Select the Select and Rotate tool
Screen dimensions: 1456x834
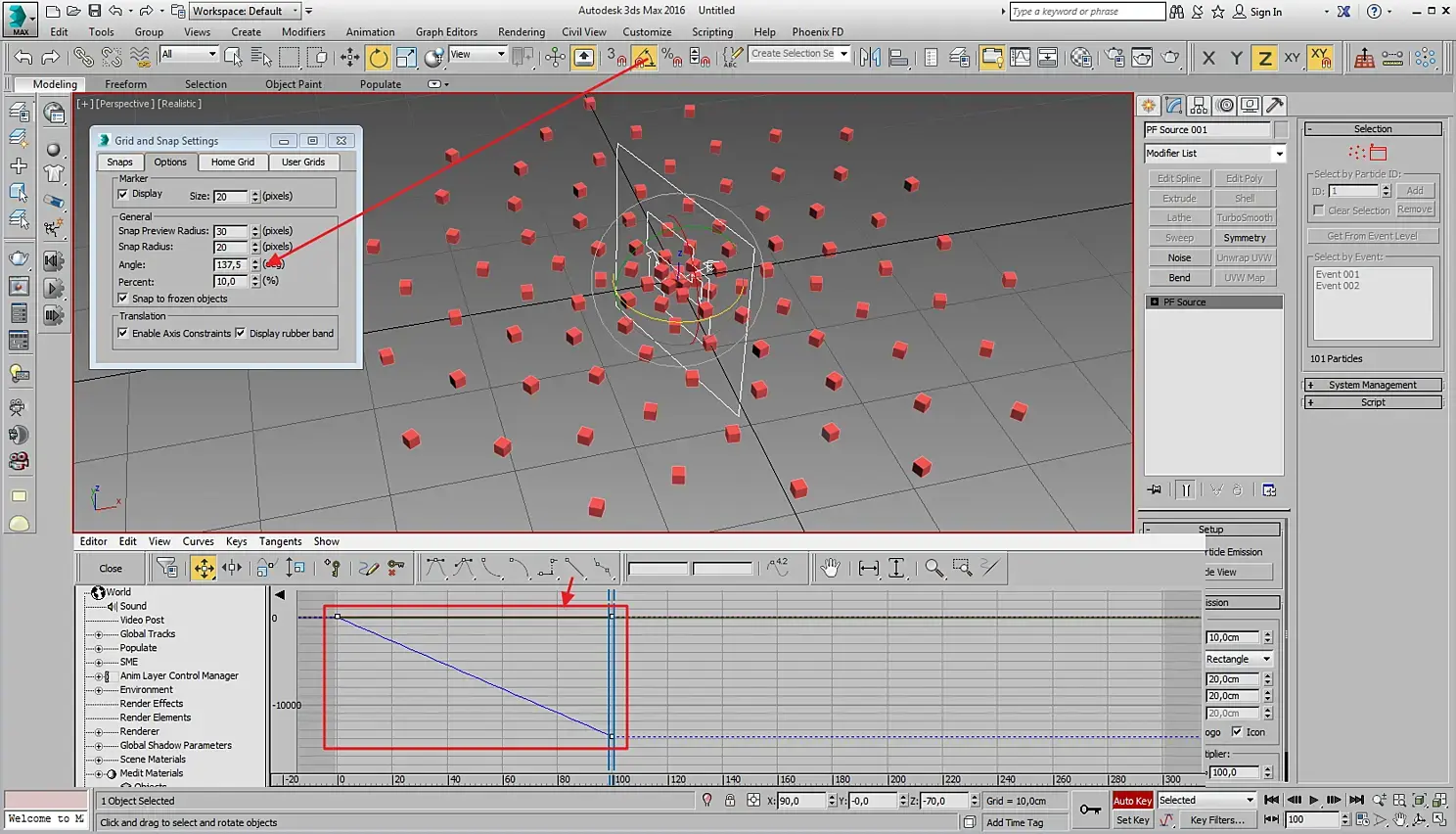[378, 58]
